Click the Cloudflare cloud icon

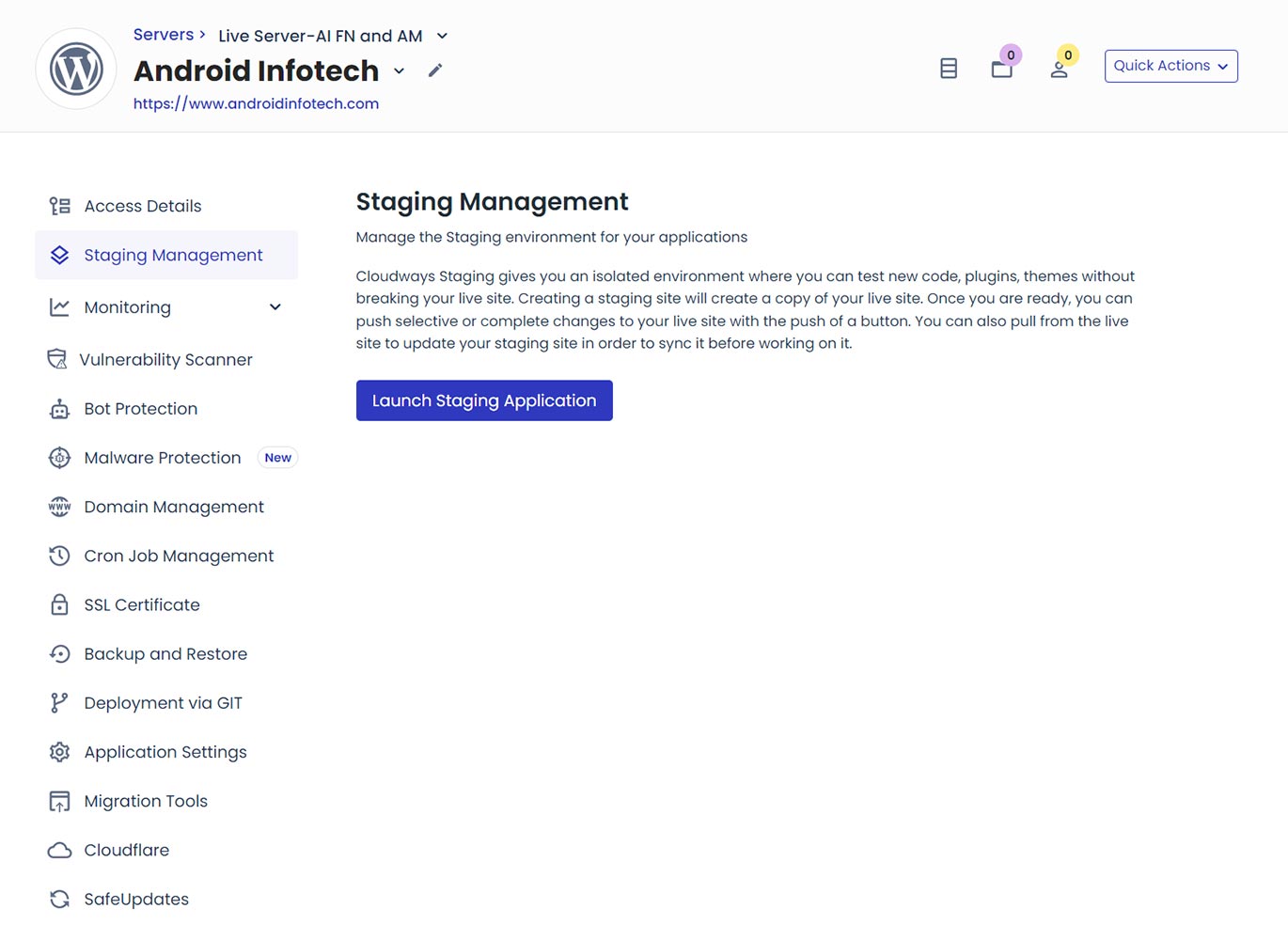pos(59,850)
